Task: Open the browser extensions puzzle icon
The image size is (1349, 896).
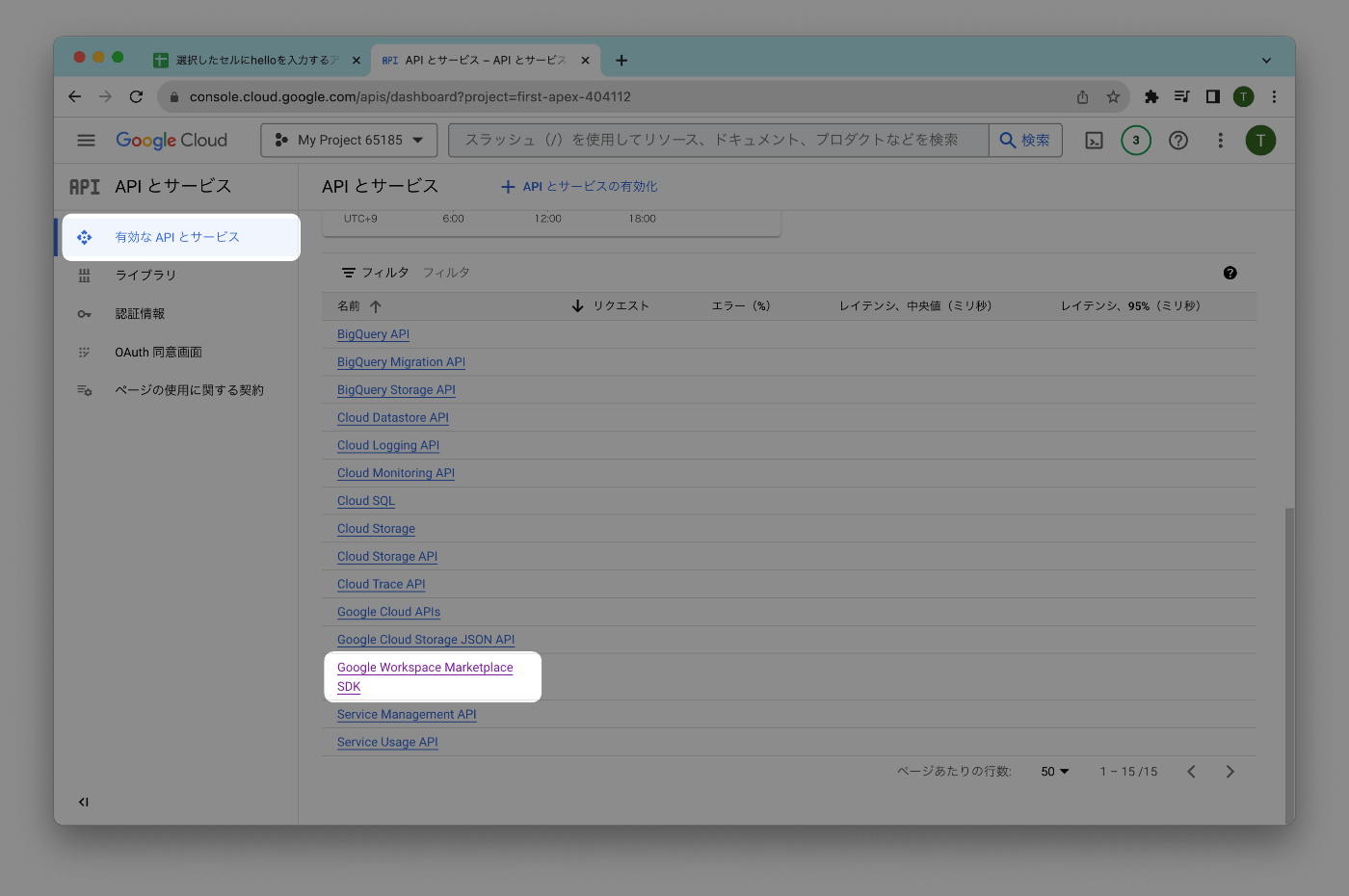Action: coord(1151,96)
